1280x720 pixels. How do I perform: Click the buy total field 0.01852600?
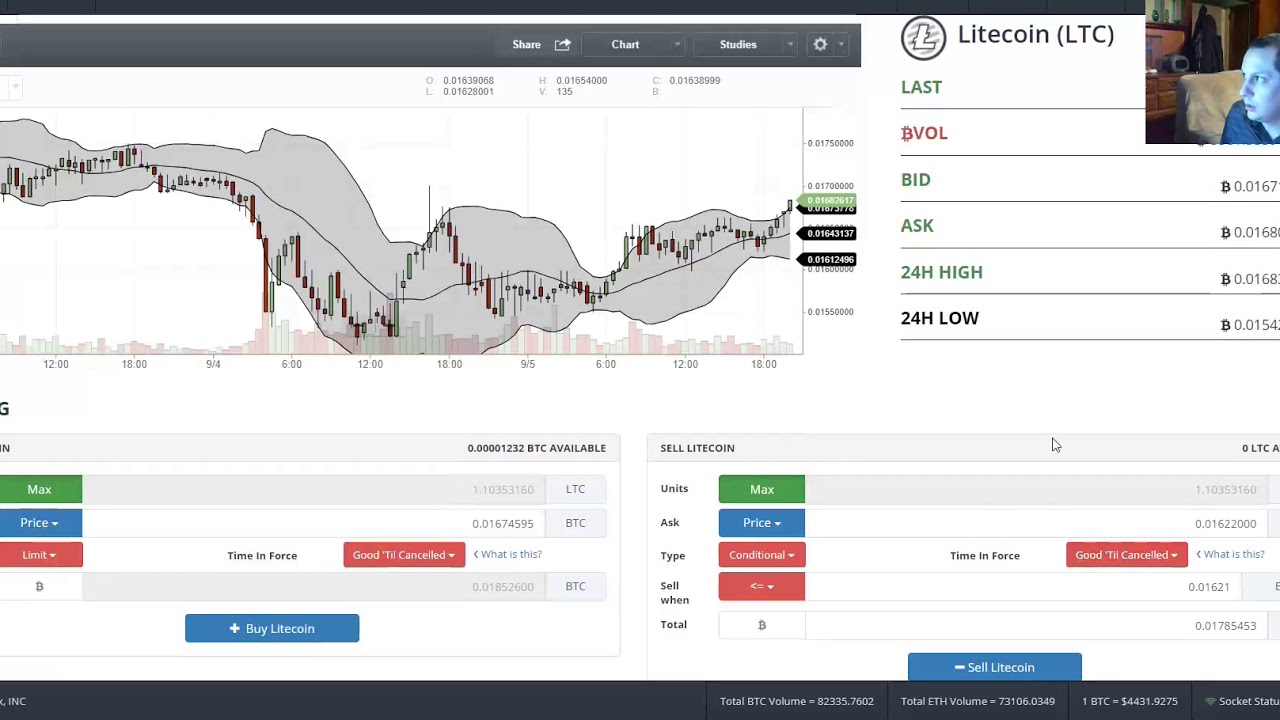(313, 586)
